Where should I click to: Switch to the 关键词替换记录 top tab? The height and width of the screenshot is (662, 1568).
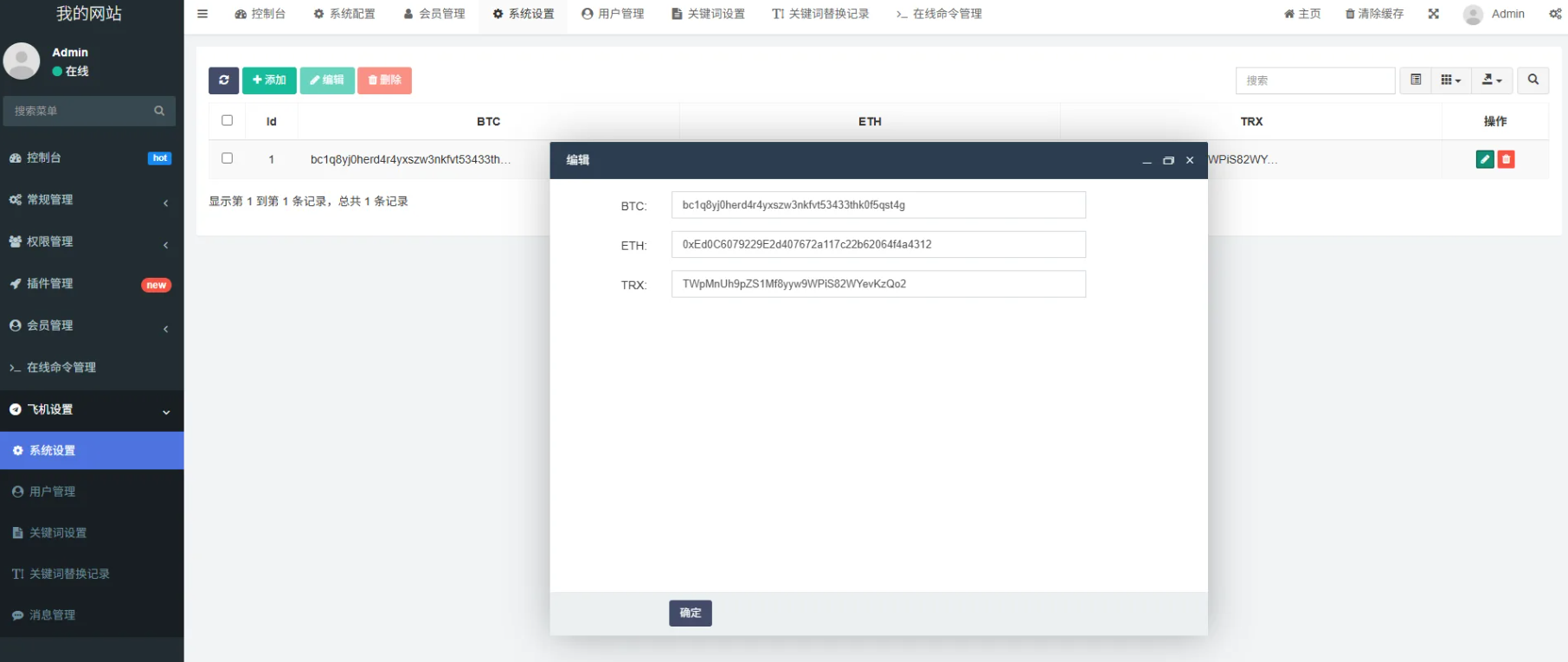point(820,14)
